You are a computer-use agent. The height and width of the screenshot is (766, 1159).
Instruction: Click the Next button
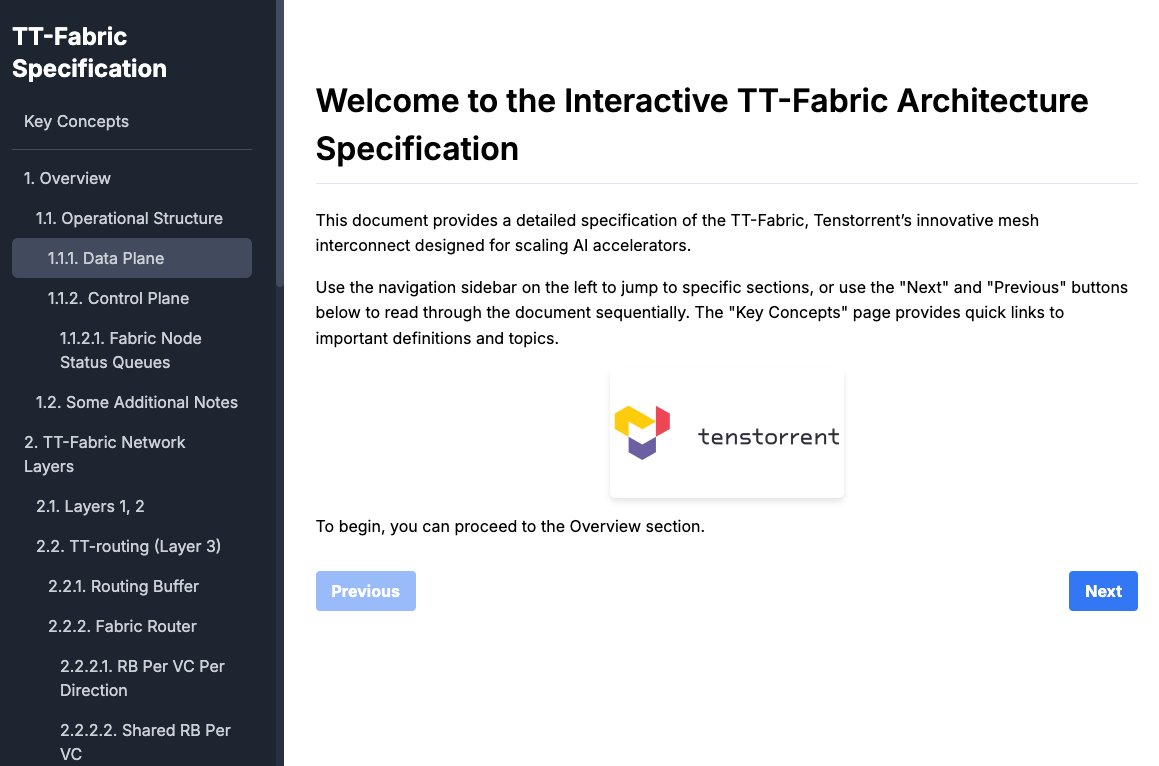1103,591
